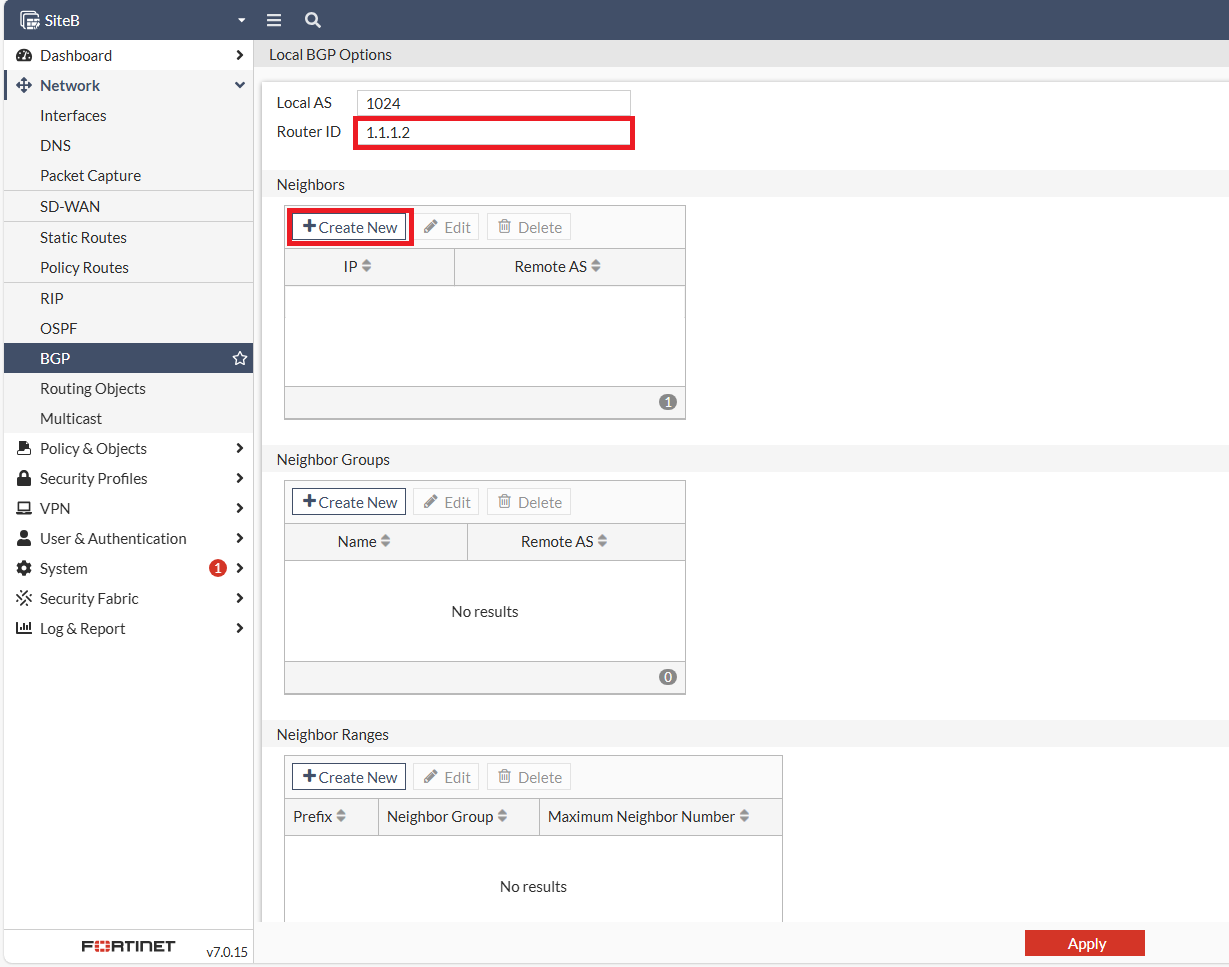The image size is (1229, 967).
Task: Open the search icon in top bar
Action: point(313,20)
